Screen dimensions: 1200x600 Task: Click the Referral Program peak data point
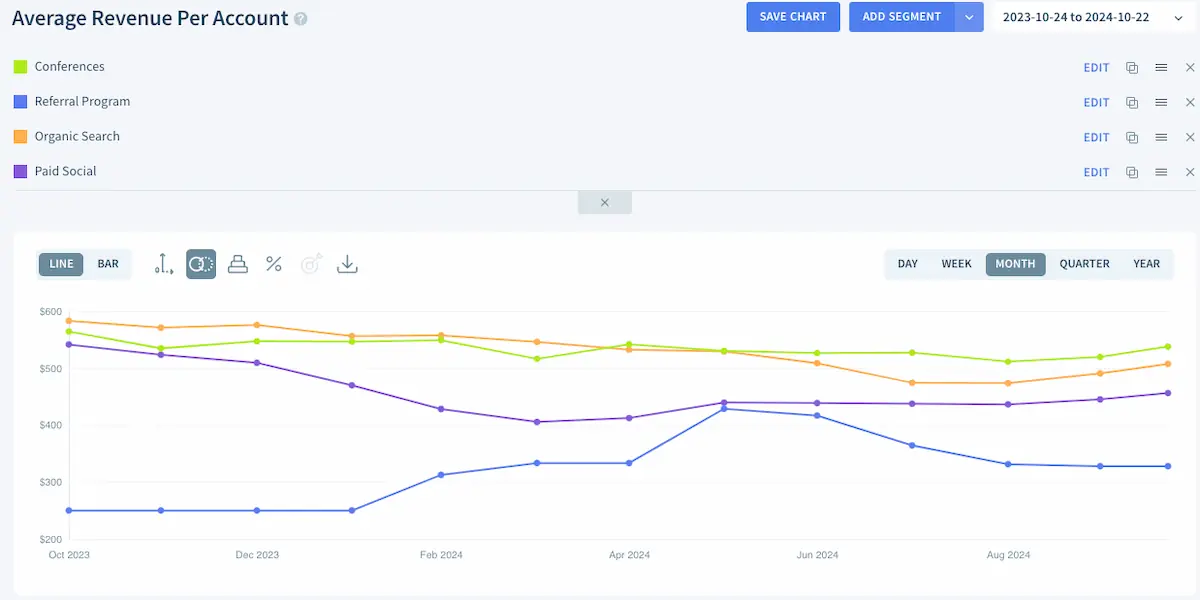click(725, 409)
